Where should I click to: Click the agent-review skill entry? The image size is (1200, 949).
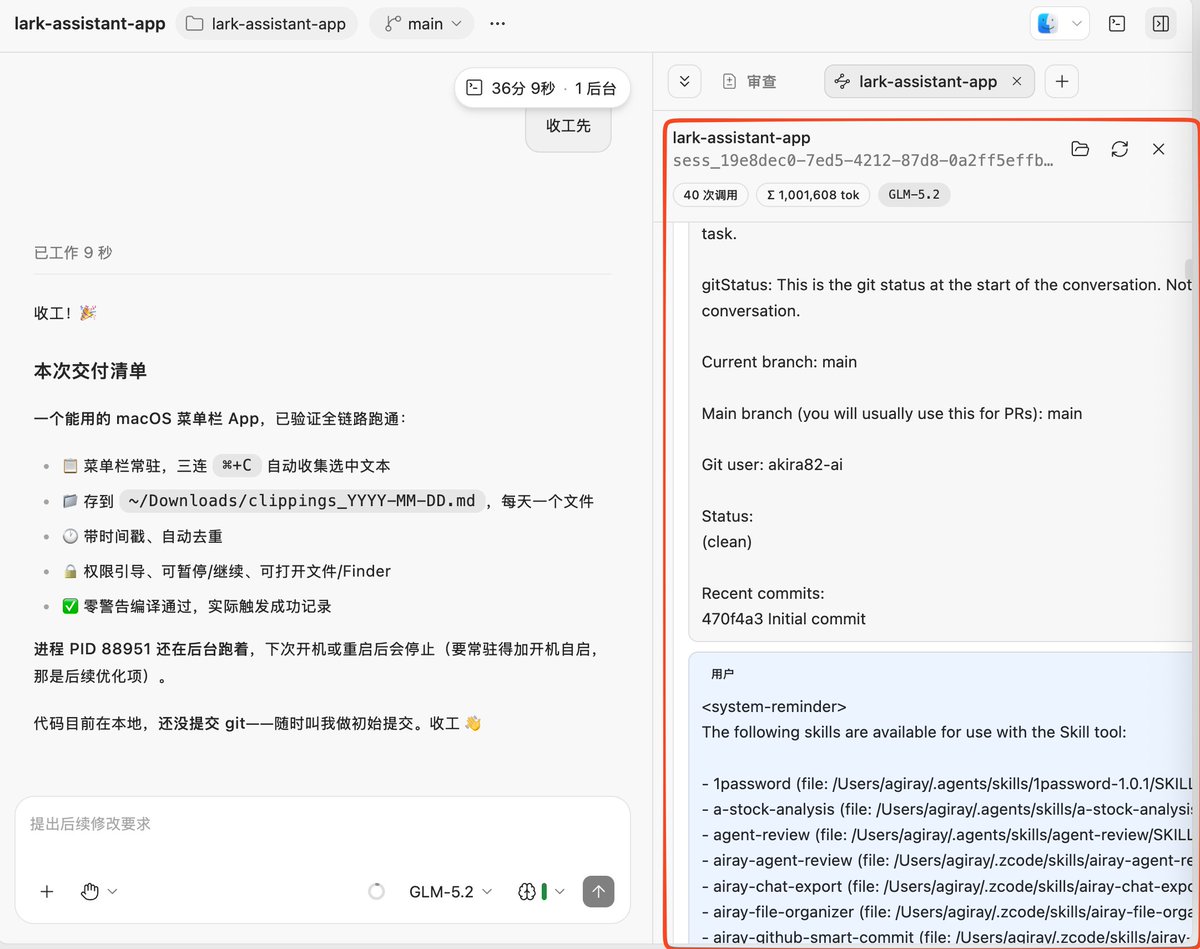947,835
